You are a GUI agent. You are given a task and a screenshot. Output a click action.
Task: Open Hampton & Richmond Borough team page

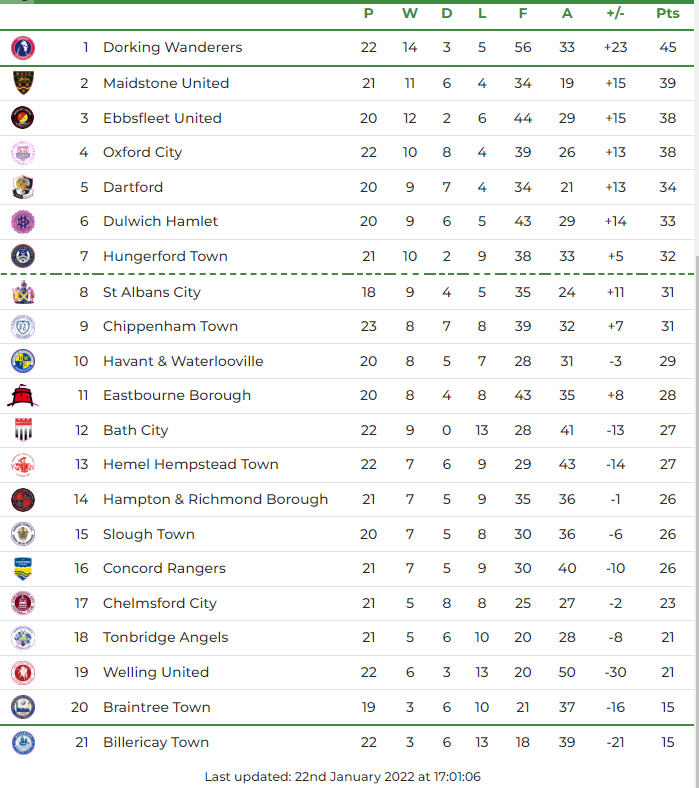215,499
